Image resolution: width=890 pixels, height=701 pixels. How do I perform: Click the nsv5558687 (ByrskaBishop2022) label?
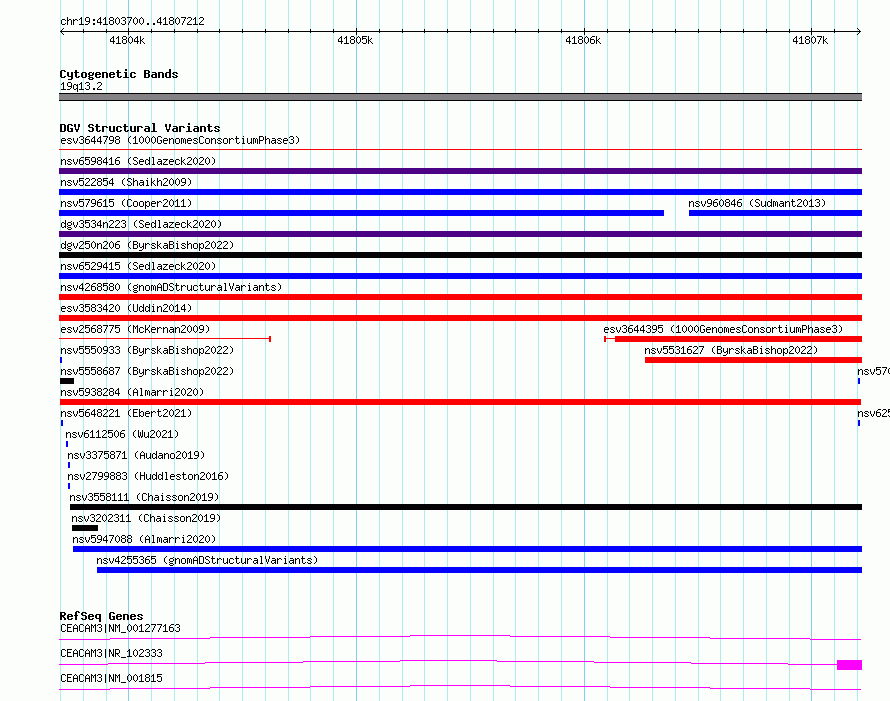pyautogui.click(x=147, y=371)
